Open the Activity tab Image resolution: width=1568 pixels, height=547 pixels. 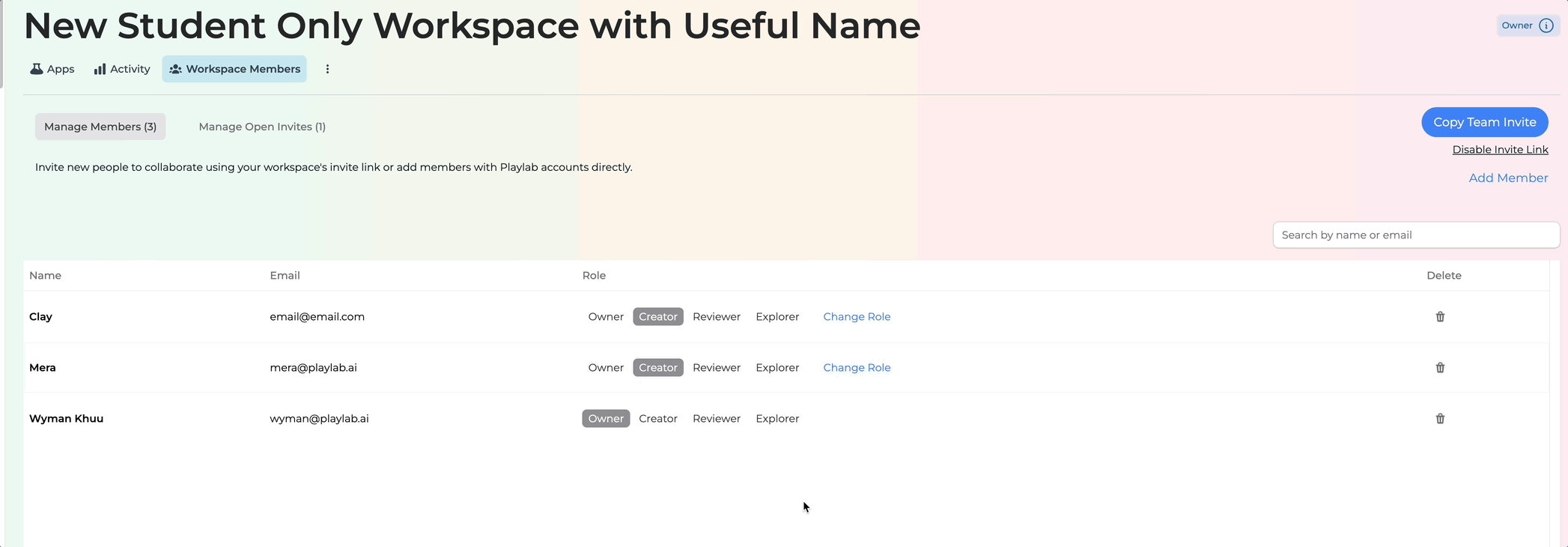[x=122, y=69]
